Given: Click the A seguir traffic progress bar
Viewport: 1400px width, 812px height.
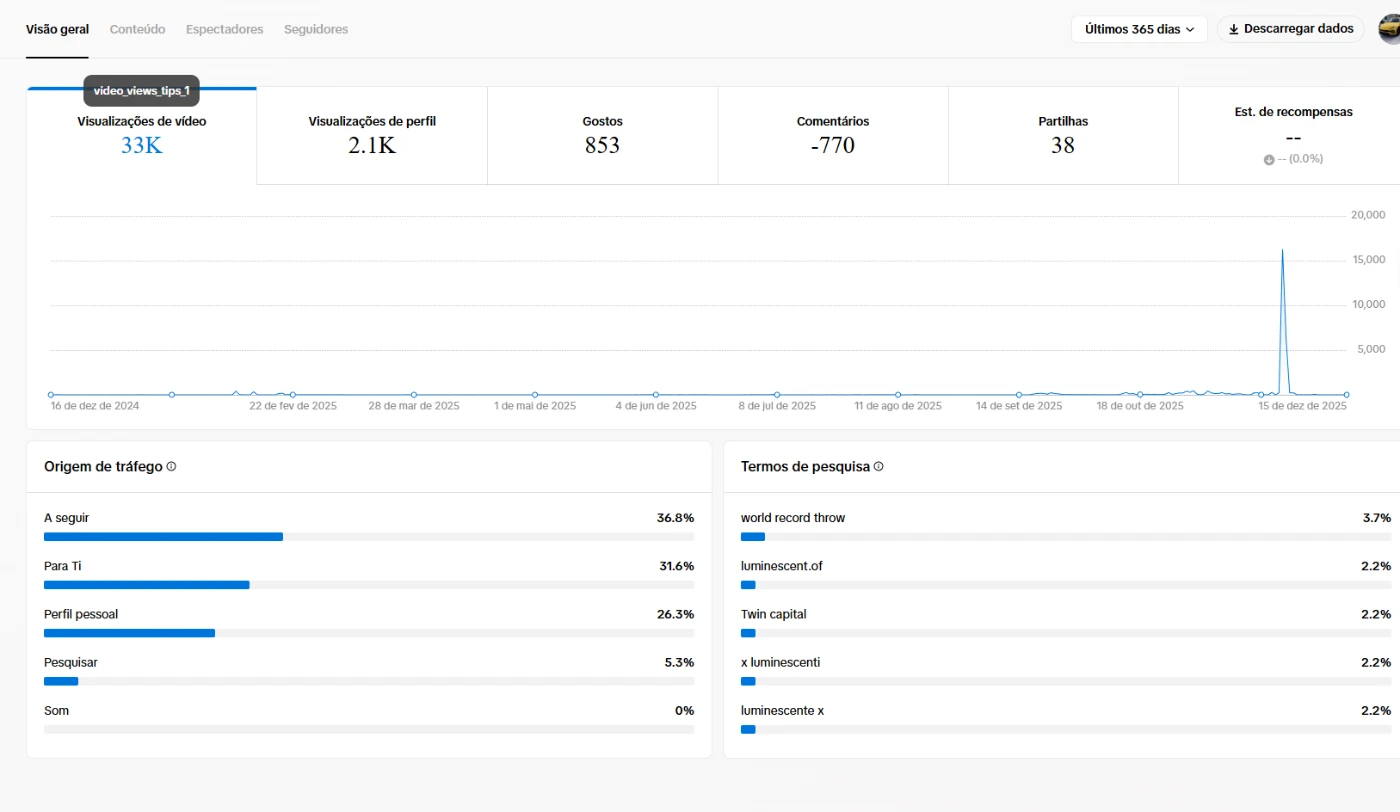Looking at the screenshot, I should click(368, 537).
